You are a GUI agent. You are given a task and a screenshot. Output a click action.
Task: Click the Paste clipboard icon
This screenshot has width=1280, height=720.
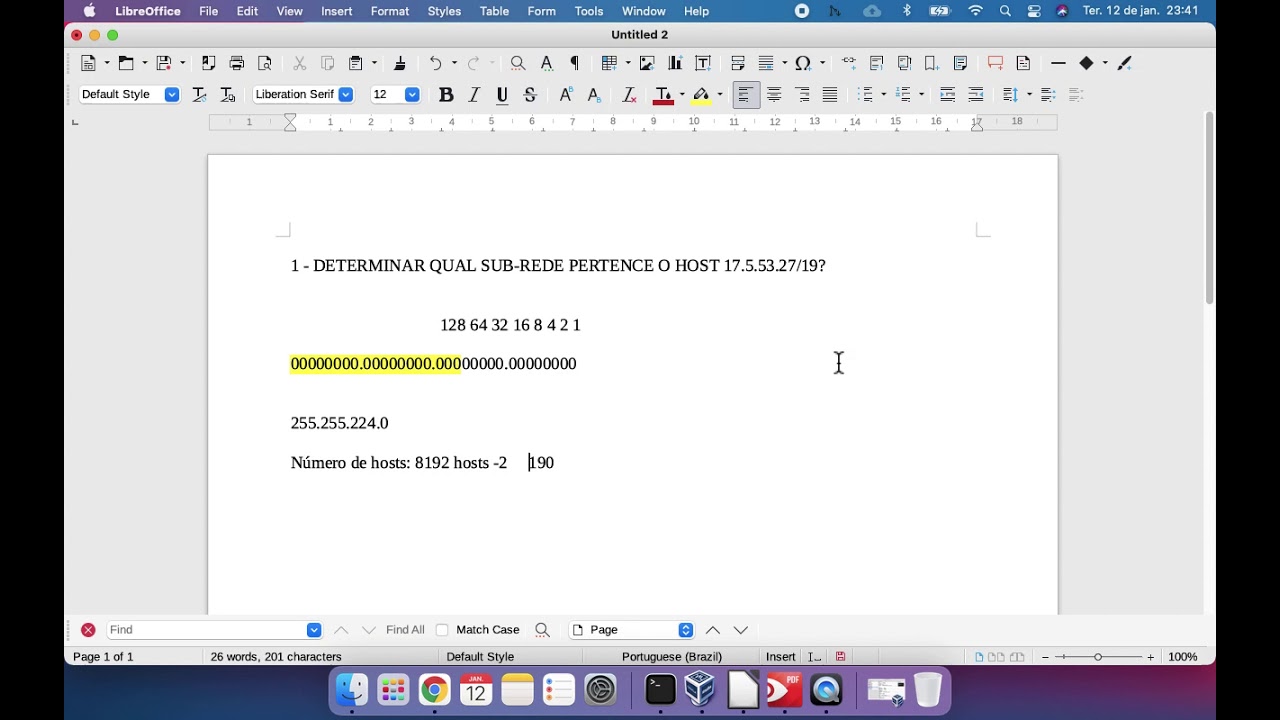coord(355,63)
